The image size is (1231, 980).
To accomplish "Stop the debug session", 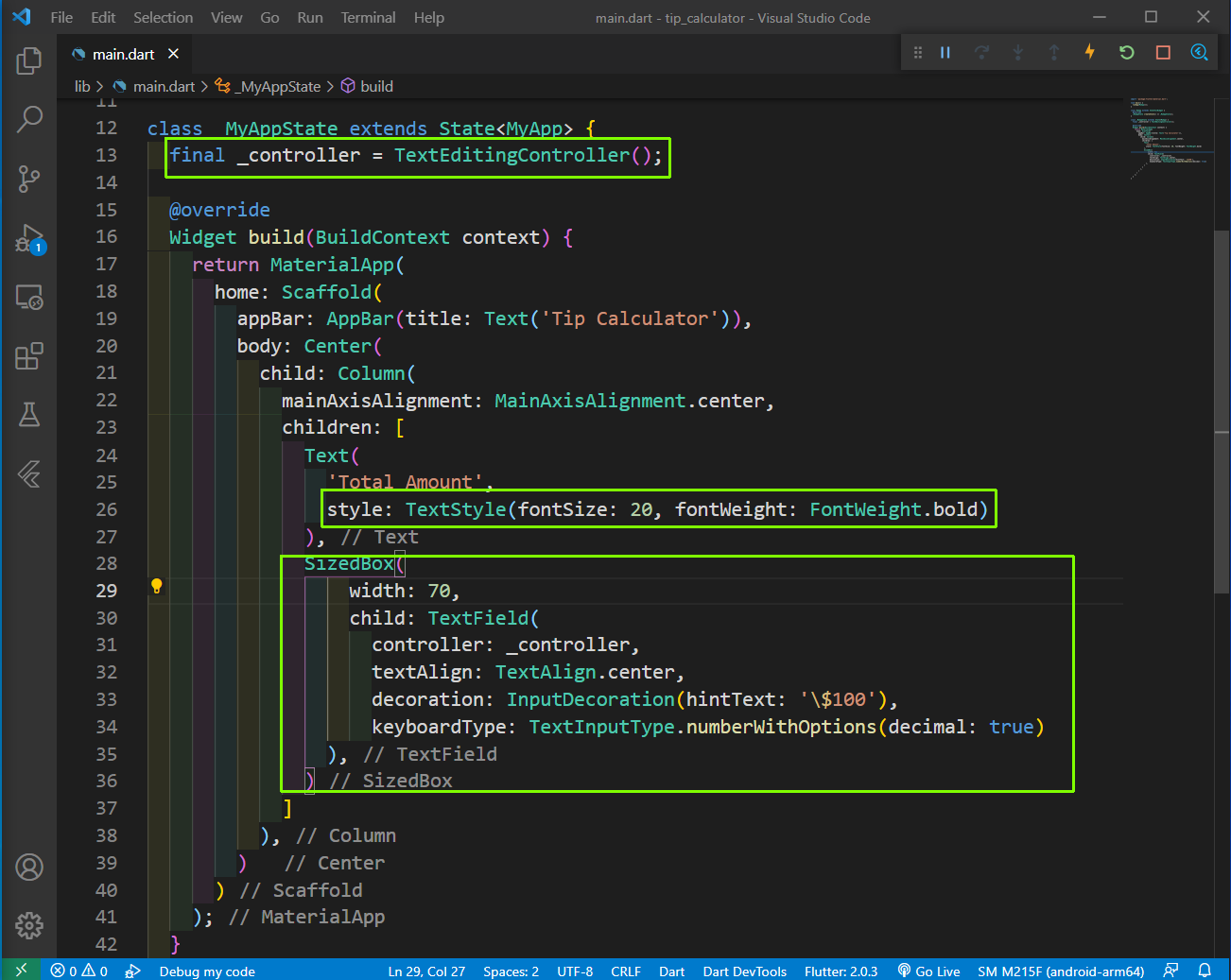I will tap(1163, 52).
